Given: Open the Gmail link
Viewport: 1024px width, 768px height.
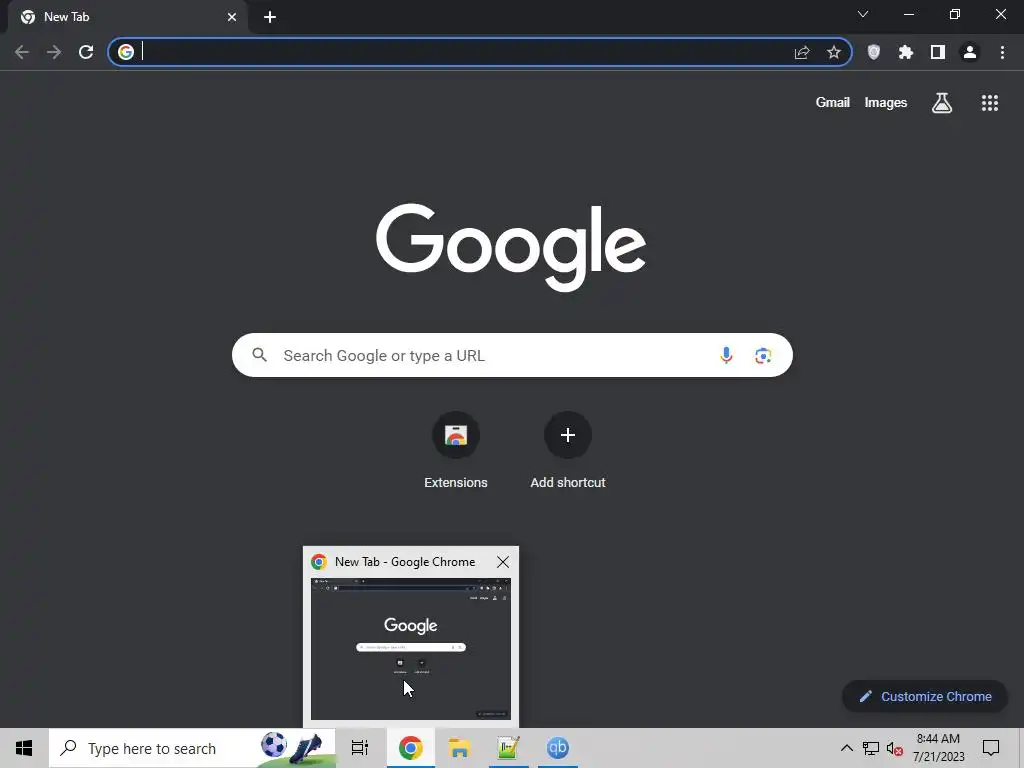Looking at the screenshot, I should (833, 103).
